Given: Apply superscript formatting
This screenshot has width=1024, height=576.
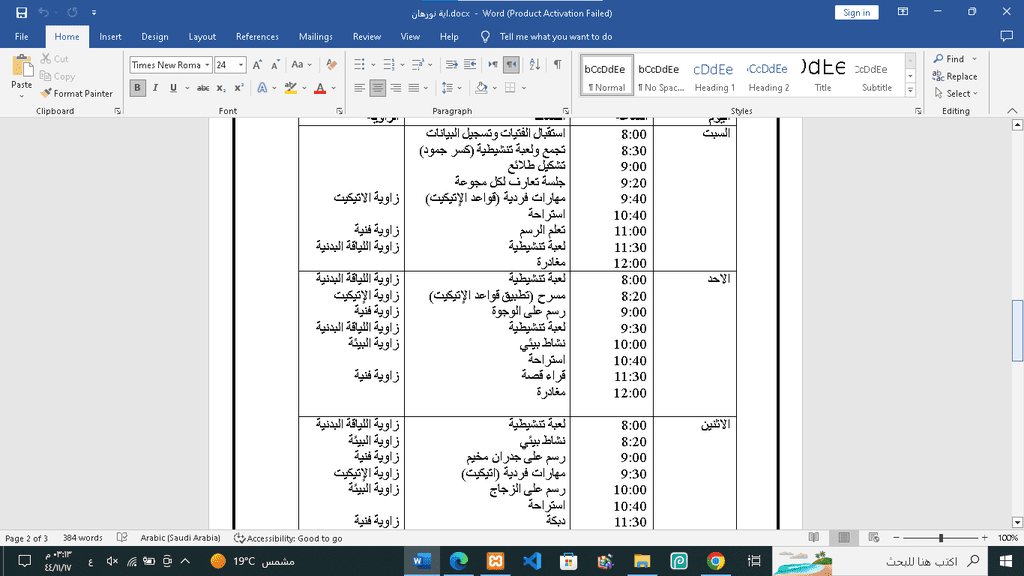Looking at the screenshot, I should pos(239,88).
